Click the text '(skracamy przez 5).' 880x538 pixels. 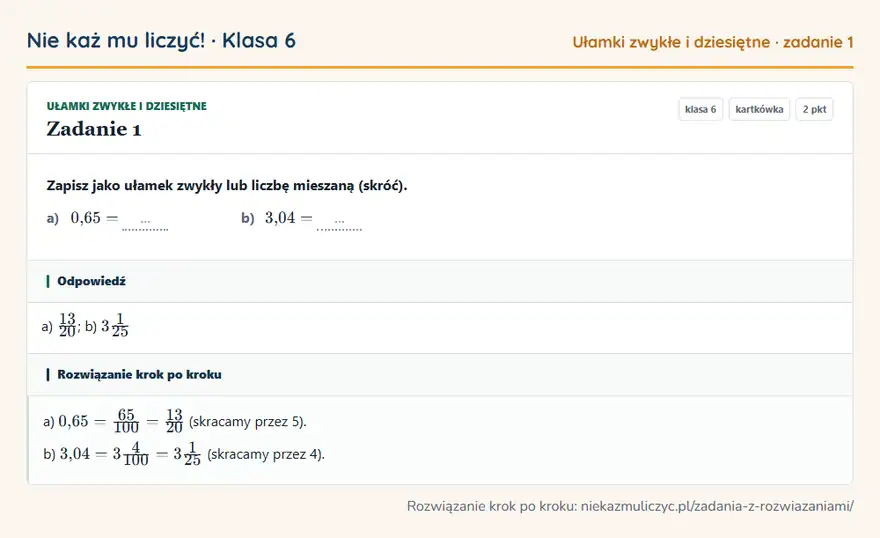(248, 421)
